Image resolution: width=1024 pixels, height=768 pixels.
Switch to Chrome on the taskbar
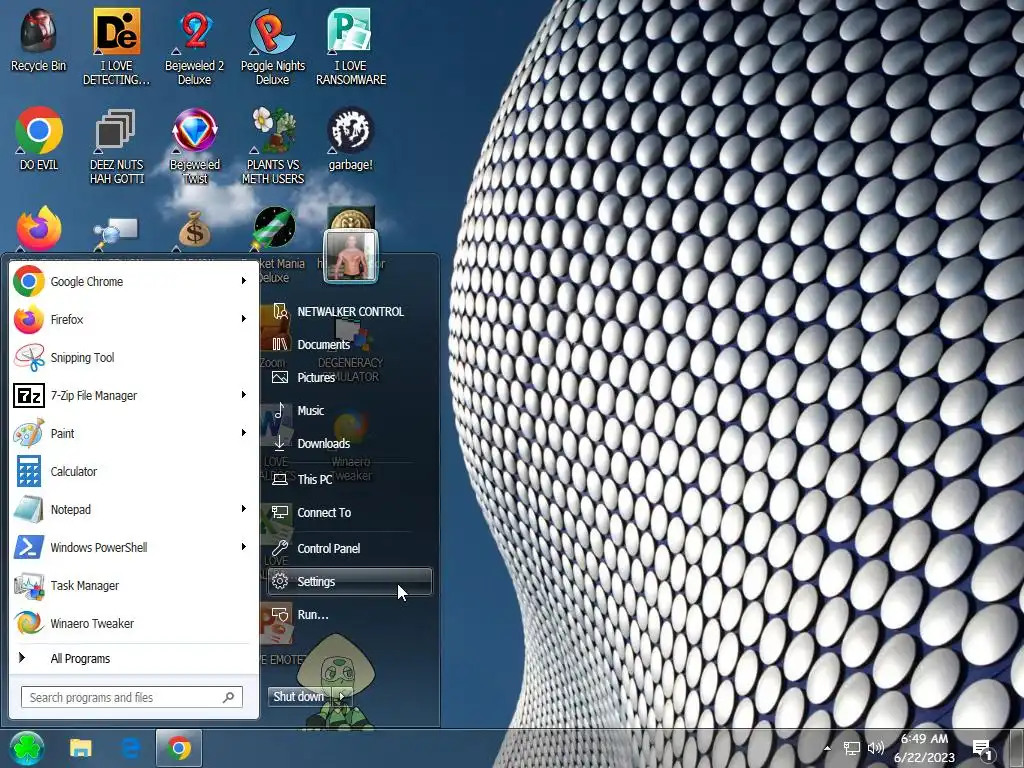179,748
